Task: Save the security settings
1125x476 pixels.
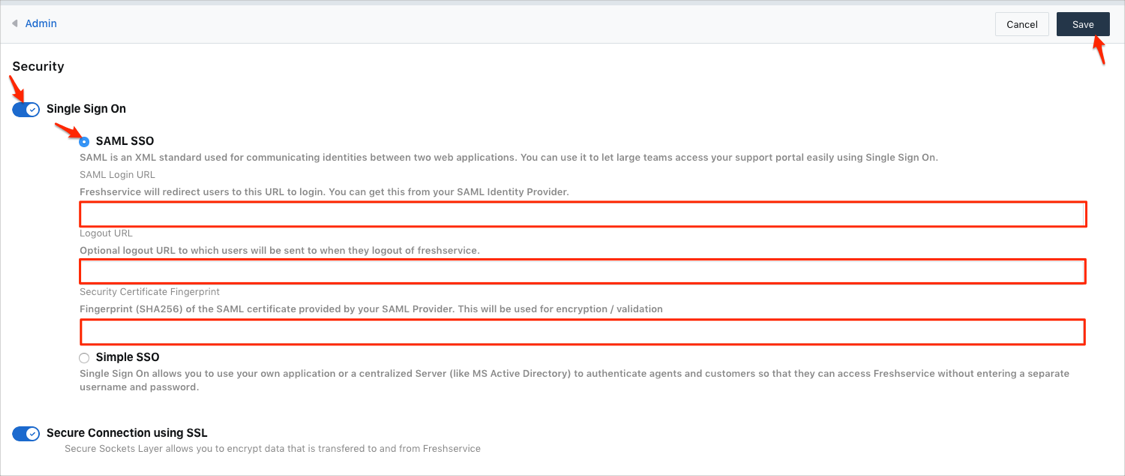Action: coord(1082,24)
